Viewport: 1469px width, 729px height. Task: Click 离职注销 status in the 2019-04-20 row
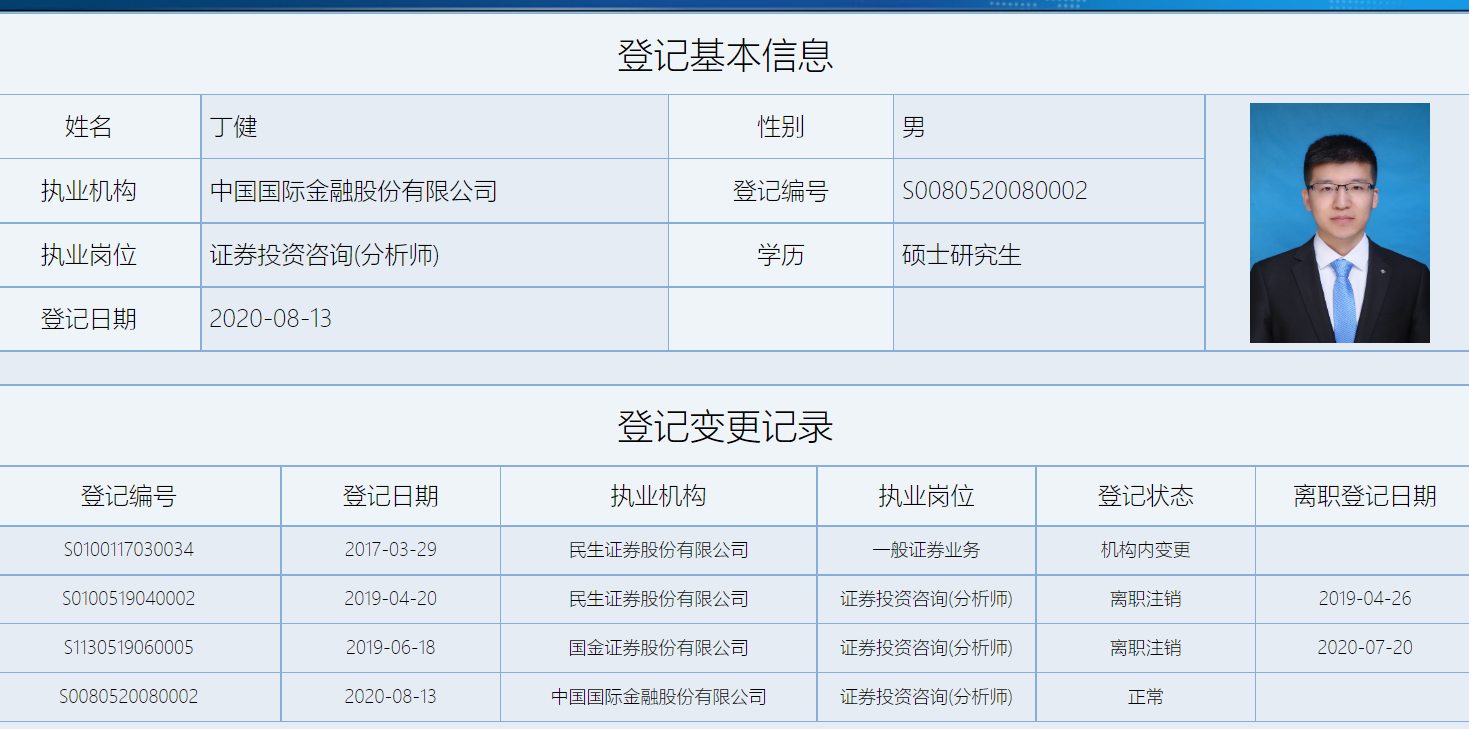pyautogui.click(x=1146, y=599)
